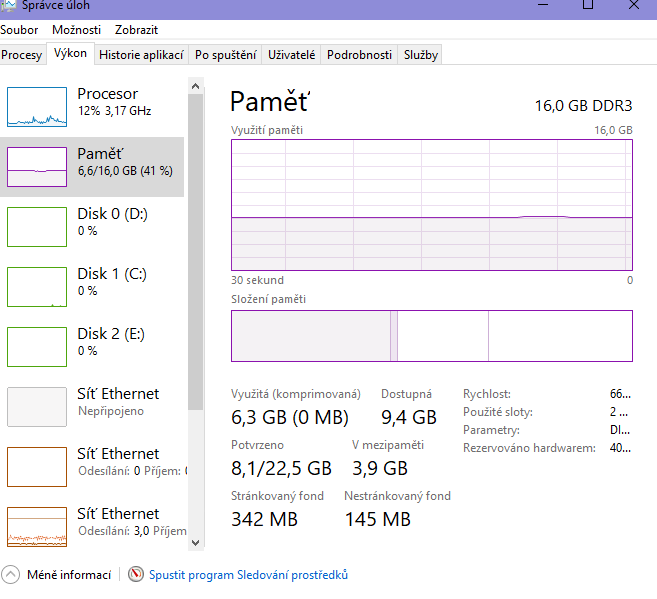Show Disk 2 (E:) graph thumbnail
This screenshot has width=657, height=599.
pyautogui.click(x=36, y=346)
